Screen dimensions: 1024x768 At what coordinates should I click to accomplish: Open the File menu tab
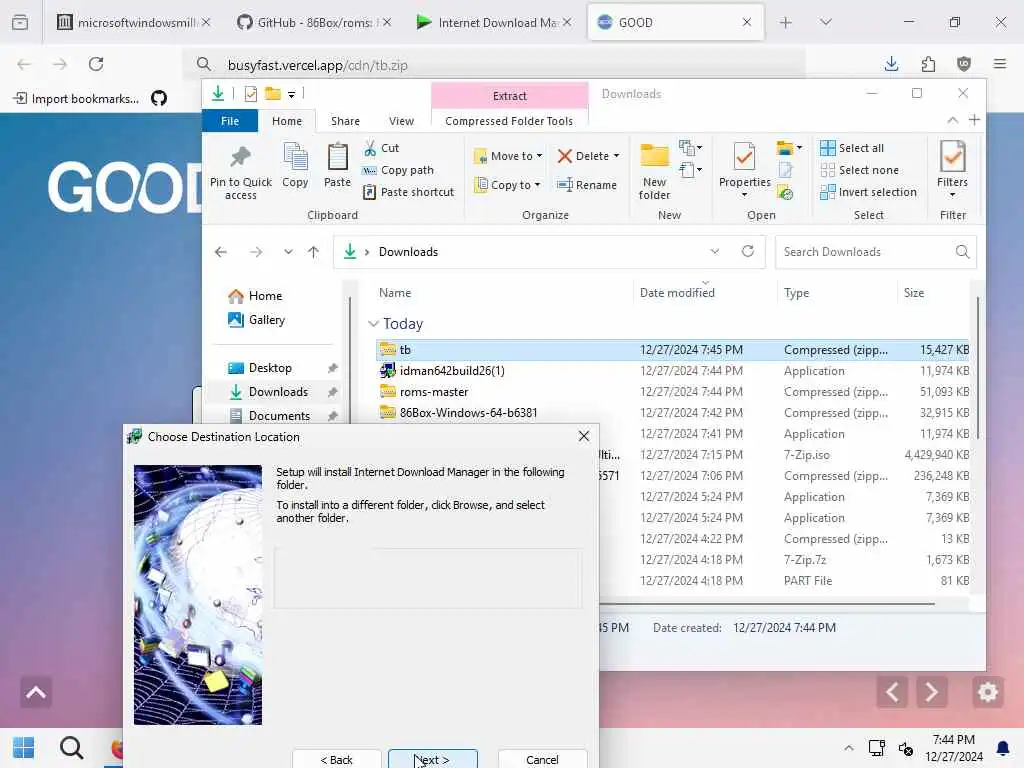pyautogui.click(x=230, y=121)
